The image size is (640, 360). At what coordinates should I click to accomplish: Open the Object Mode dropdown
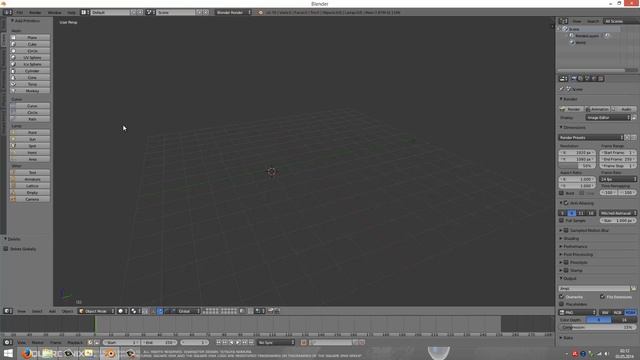(x=96, y=311)
